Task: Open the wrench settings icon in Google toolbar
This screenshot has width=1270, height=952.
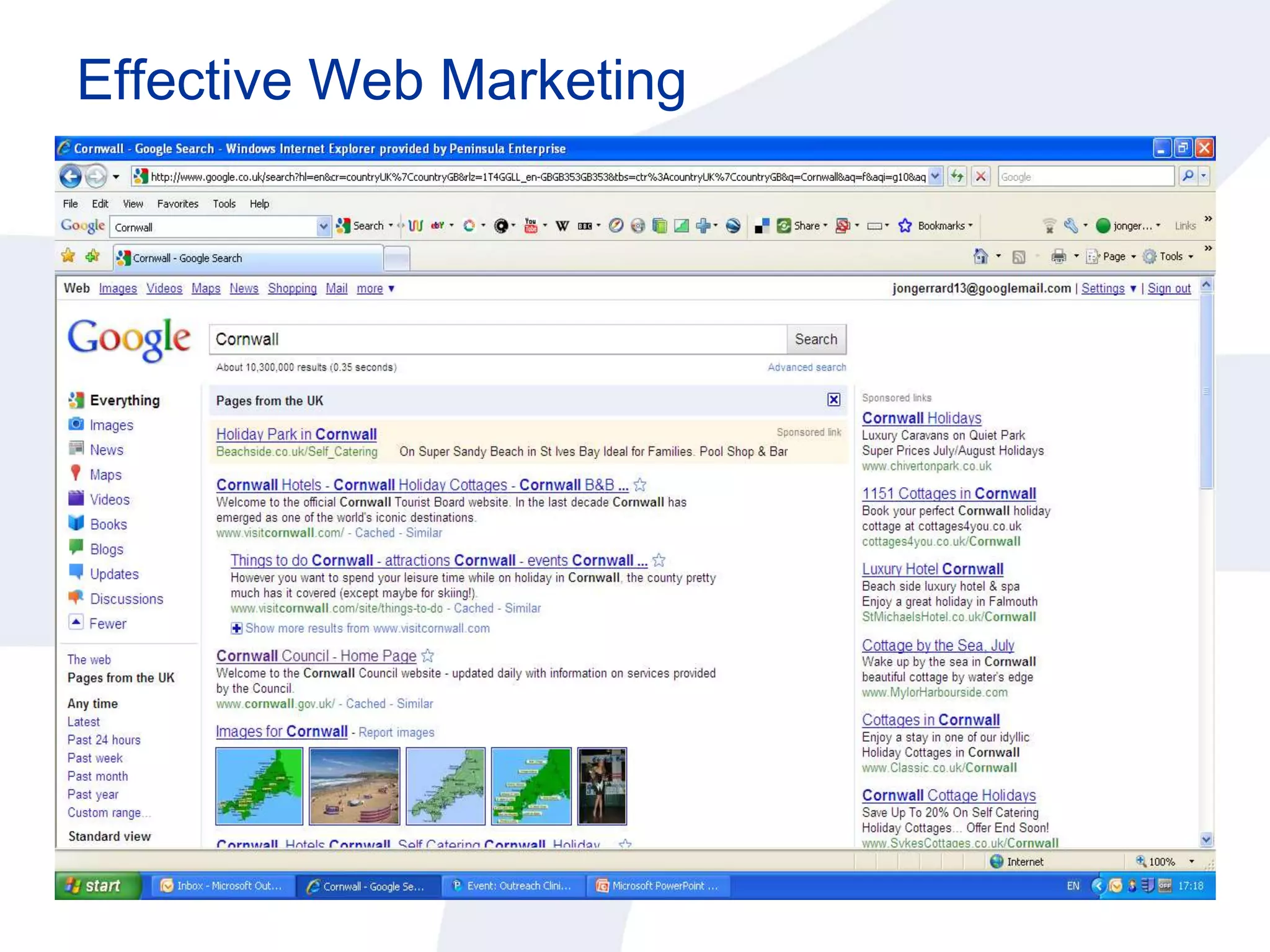Action: point(1071,226)
